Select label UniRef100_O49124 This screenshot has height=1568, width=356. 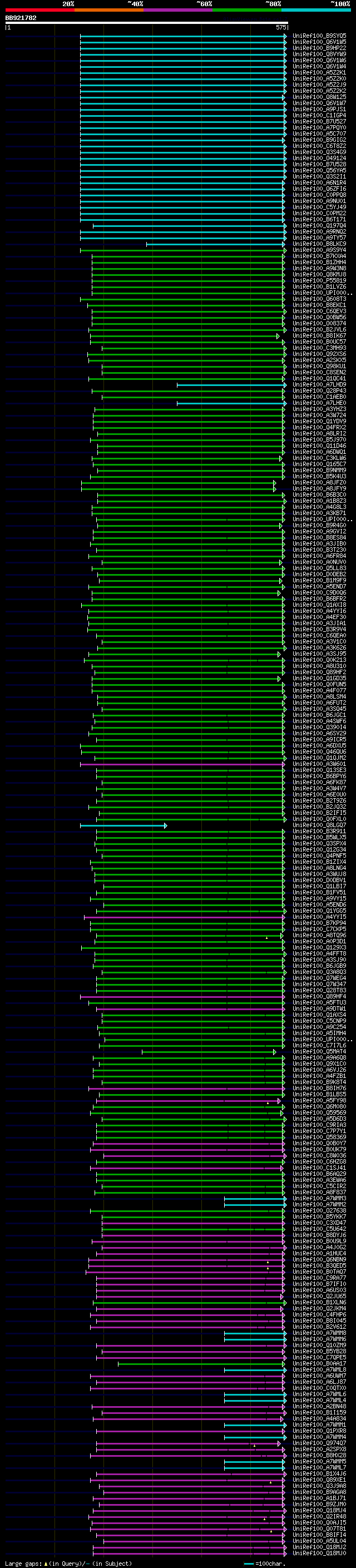[x=319, y=159]
